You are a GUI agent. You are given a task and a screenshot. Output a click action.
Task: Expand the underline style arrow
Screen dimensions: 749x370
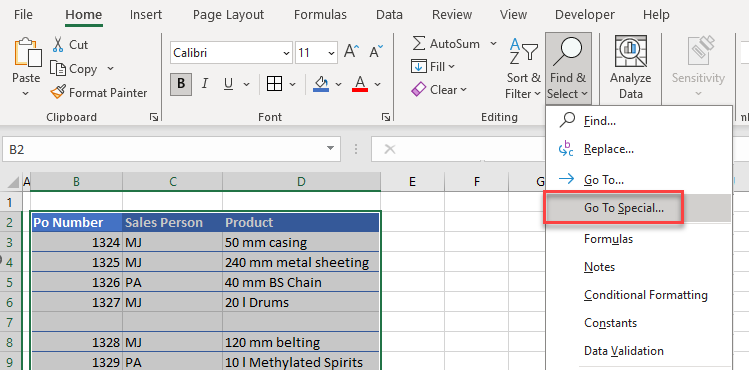246,85
